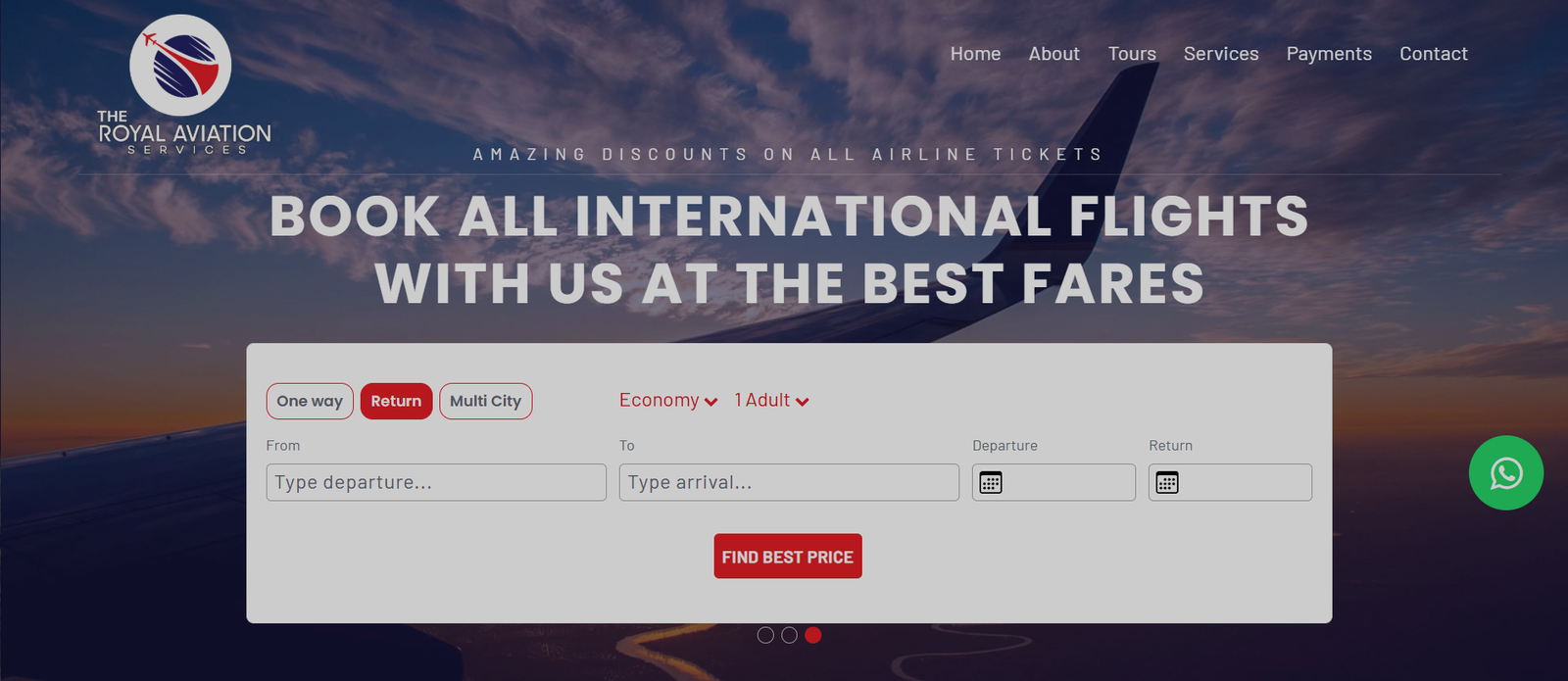The height and width of the screenshot is (681, 1568).
Task: Focus the From departure input field
Action: pos(436,482)
